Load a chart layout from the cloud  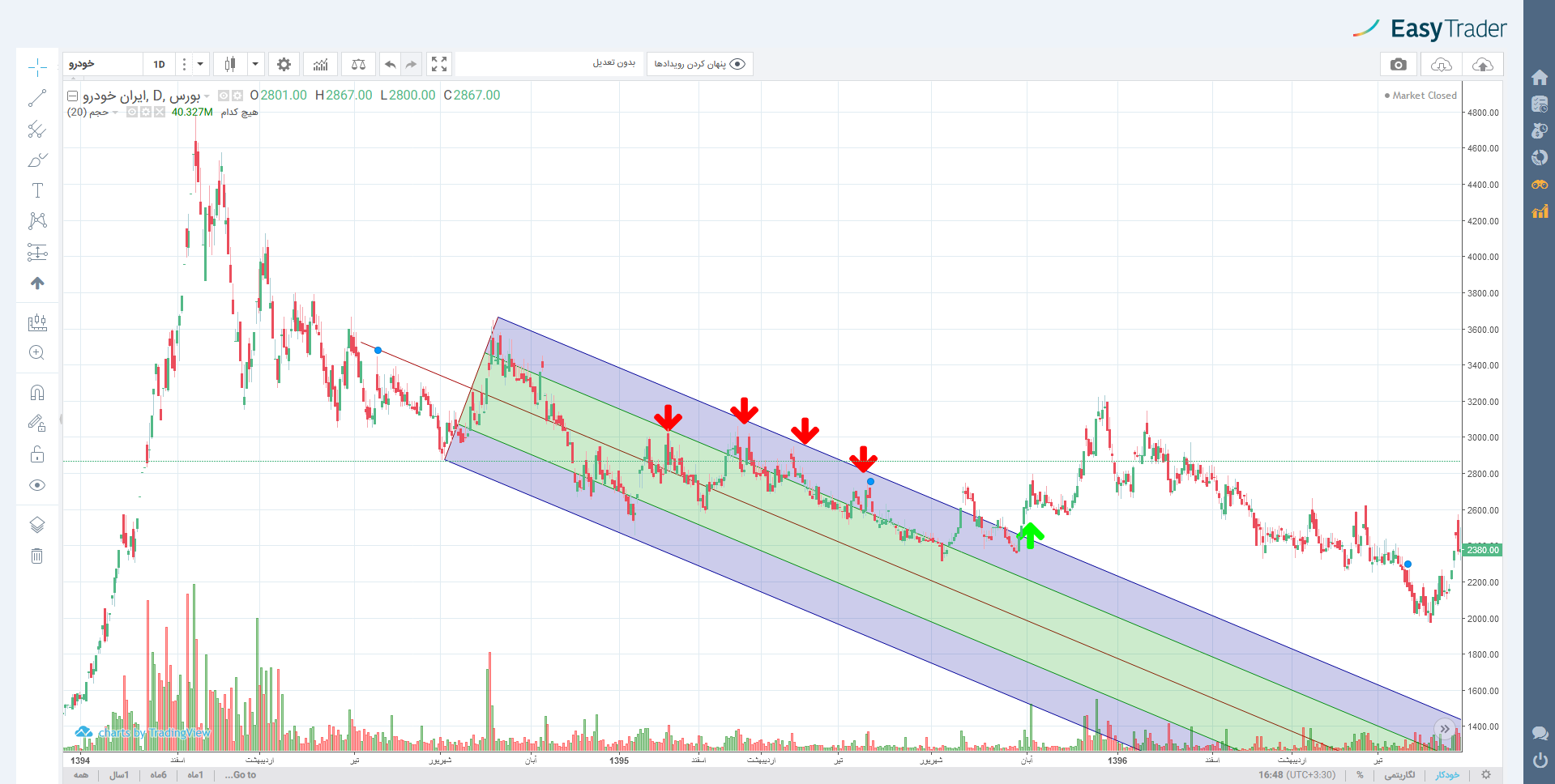click(x=1441, y=64)
